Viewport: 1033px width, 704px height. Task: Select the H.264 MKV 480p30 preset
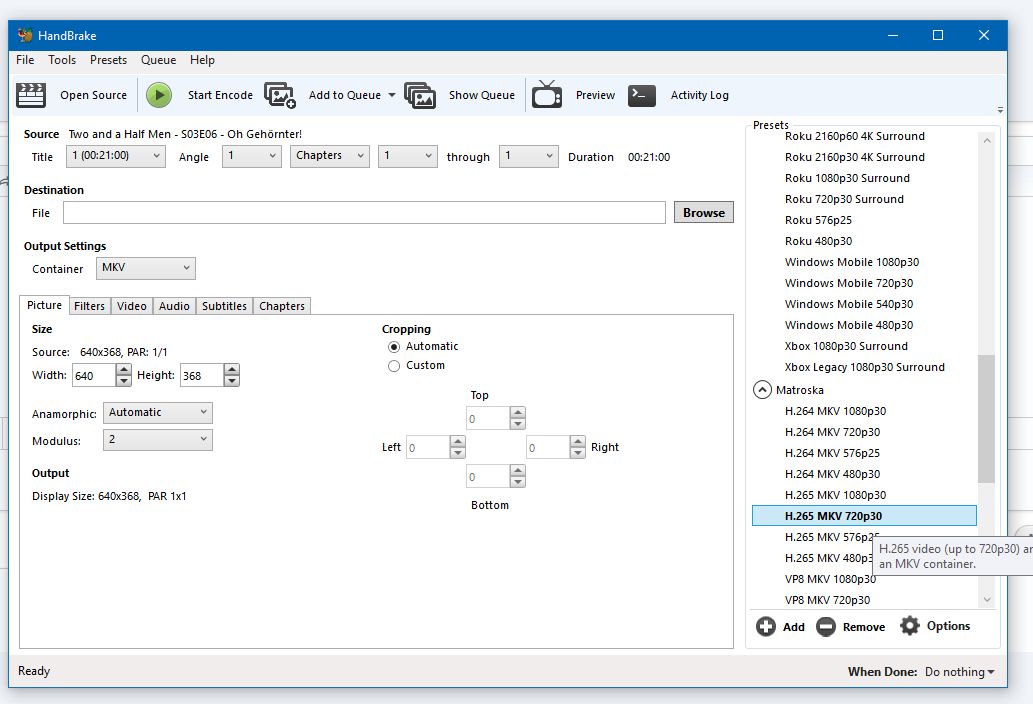tap(832, 474)
